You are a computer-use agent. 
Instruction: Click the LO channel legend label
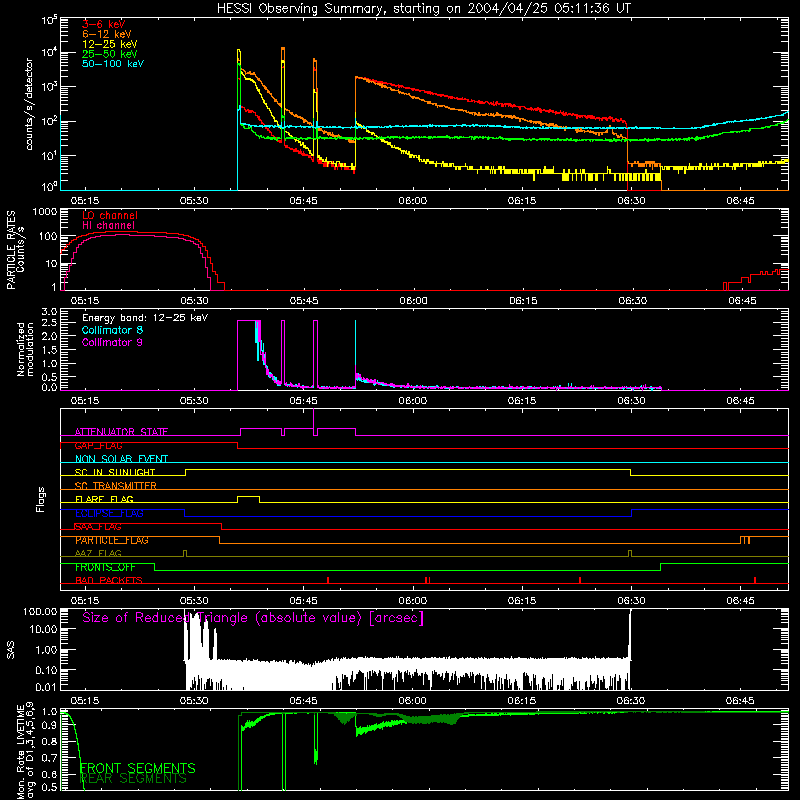point(110,215)
